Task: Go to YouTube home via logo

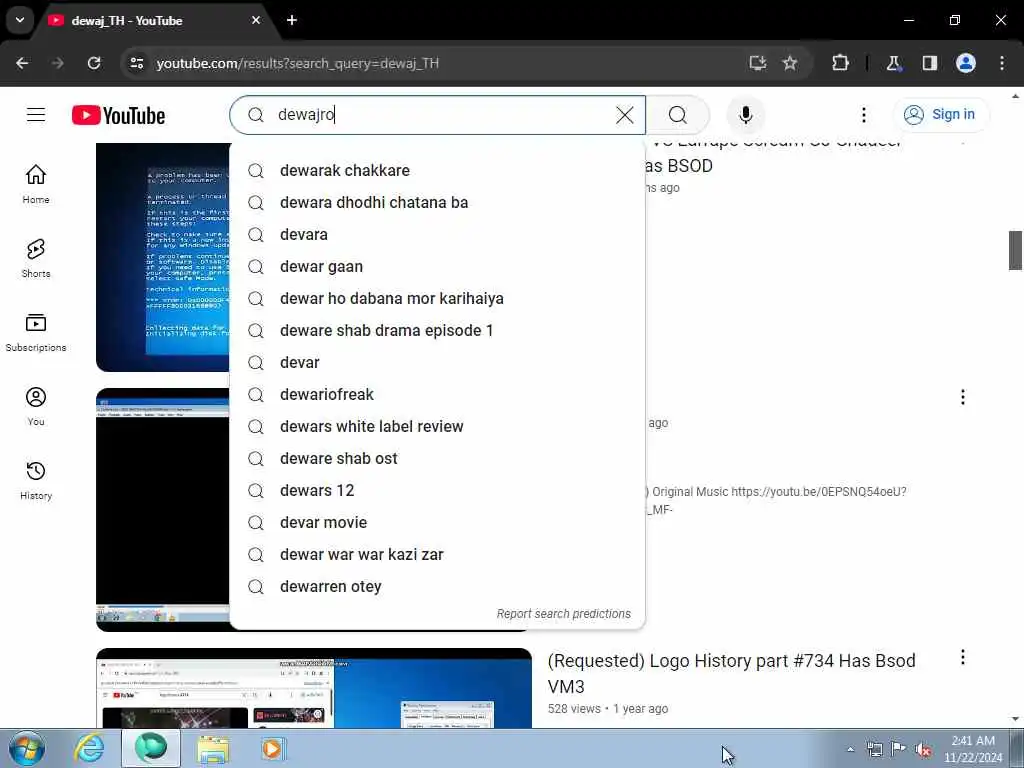Action: click(118, 116)
